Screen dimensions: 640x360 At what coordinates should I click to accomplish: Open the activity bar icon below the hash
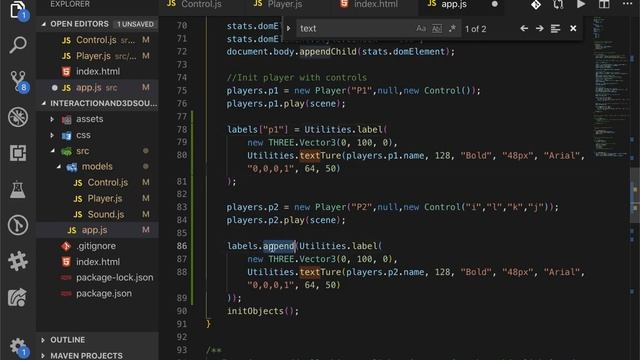[18, 297]
